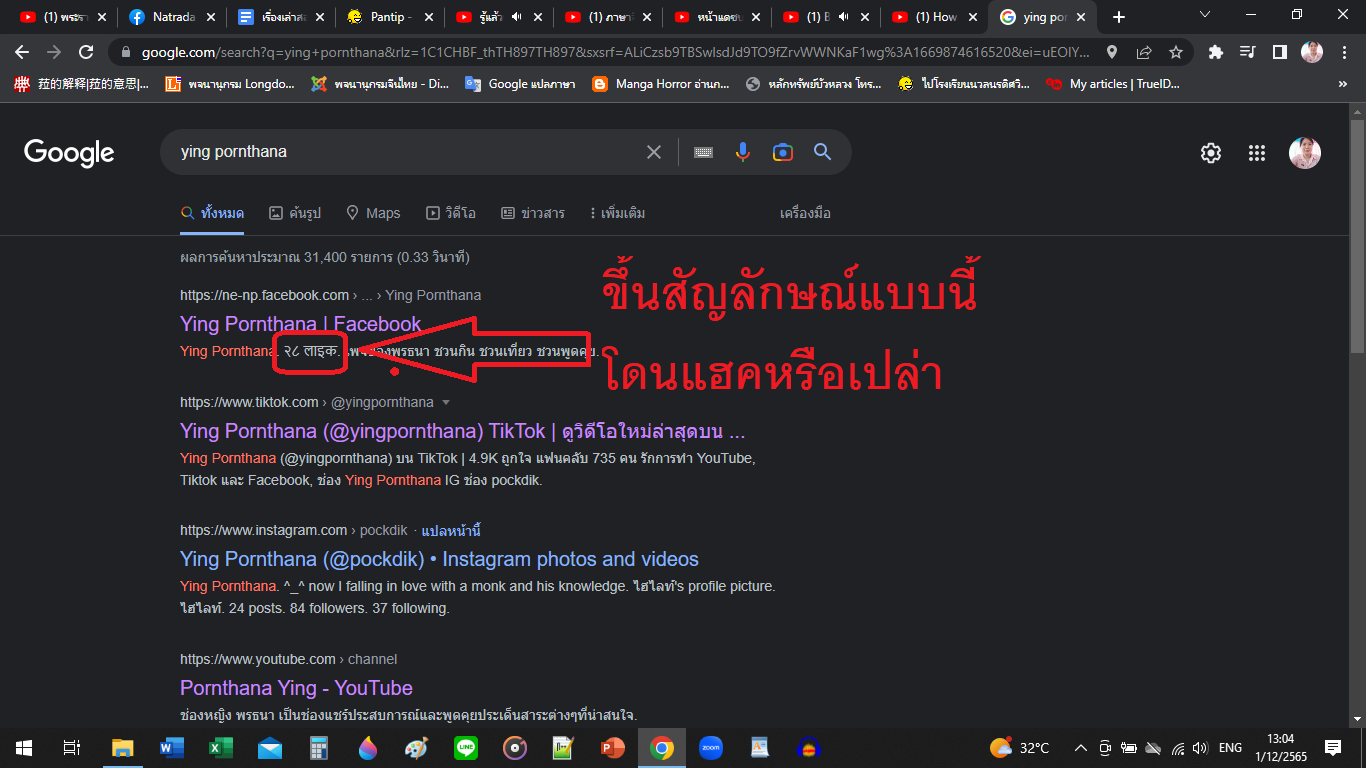Open the Chrome extensions puzzle icon

click(x=1216, y=52)
